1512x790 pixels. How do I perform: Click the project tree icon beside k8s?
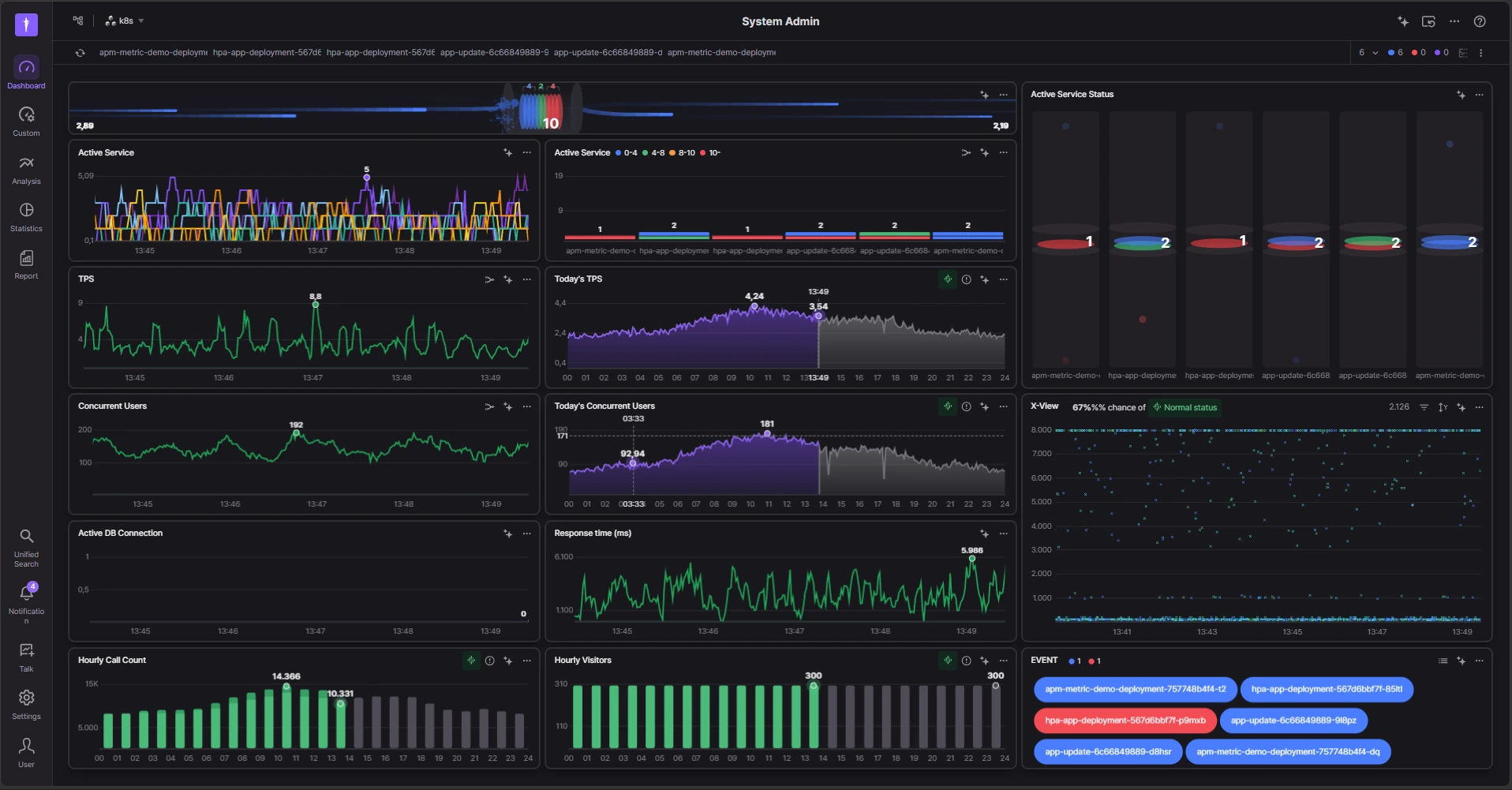tap(78, 21)
